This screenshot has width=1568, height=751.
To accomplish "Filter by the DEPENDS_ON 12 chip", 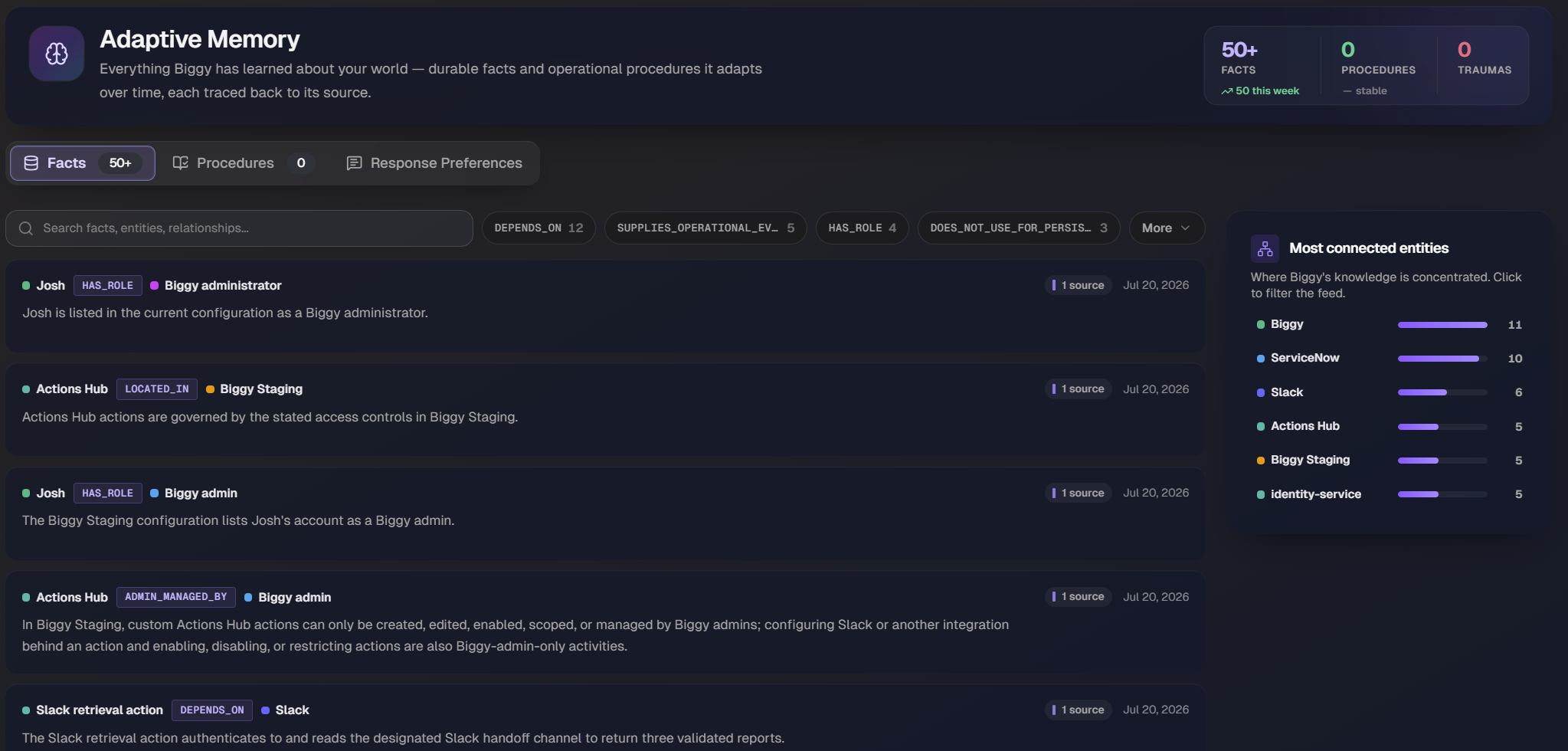I will click(x=538, y=228).
